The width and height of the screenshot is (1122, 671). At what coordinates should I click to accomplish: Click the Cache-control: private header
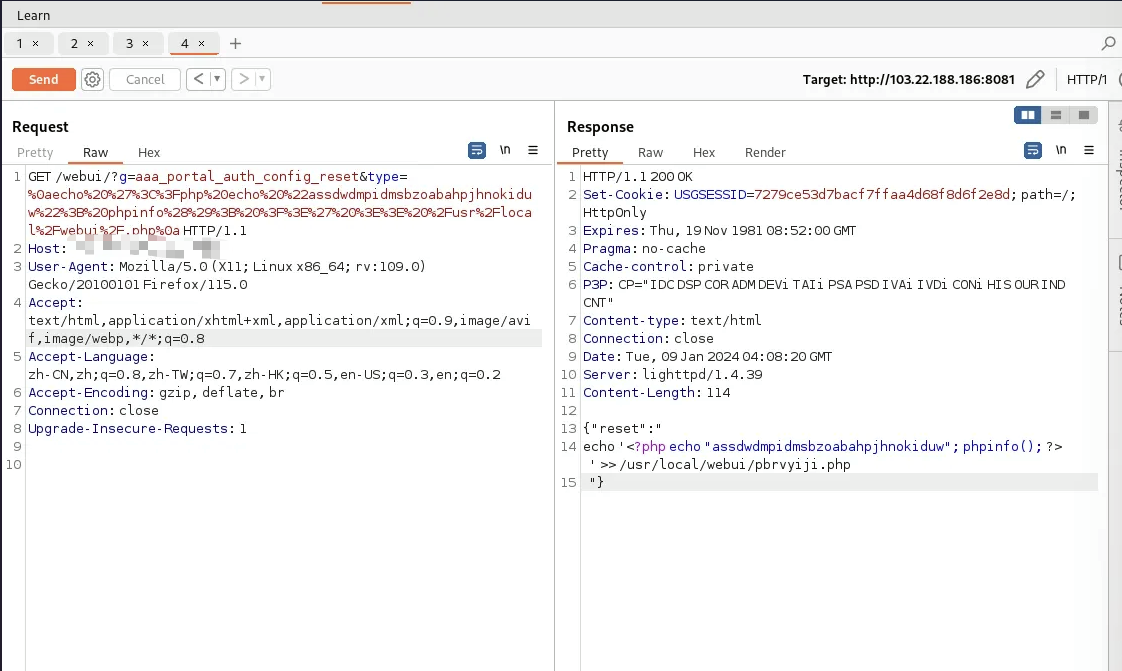point(668,266)
